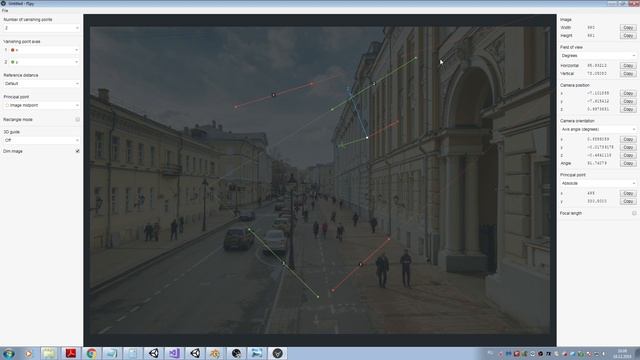The height and width of the screenshot is (360, 640).
Task: Click the fSpy title bar app icon
Action: pyautogui.click(x=3, y=3)
